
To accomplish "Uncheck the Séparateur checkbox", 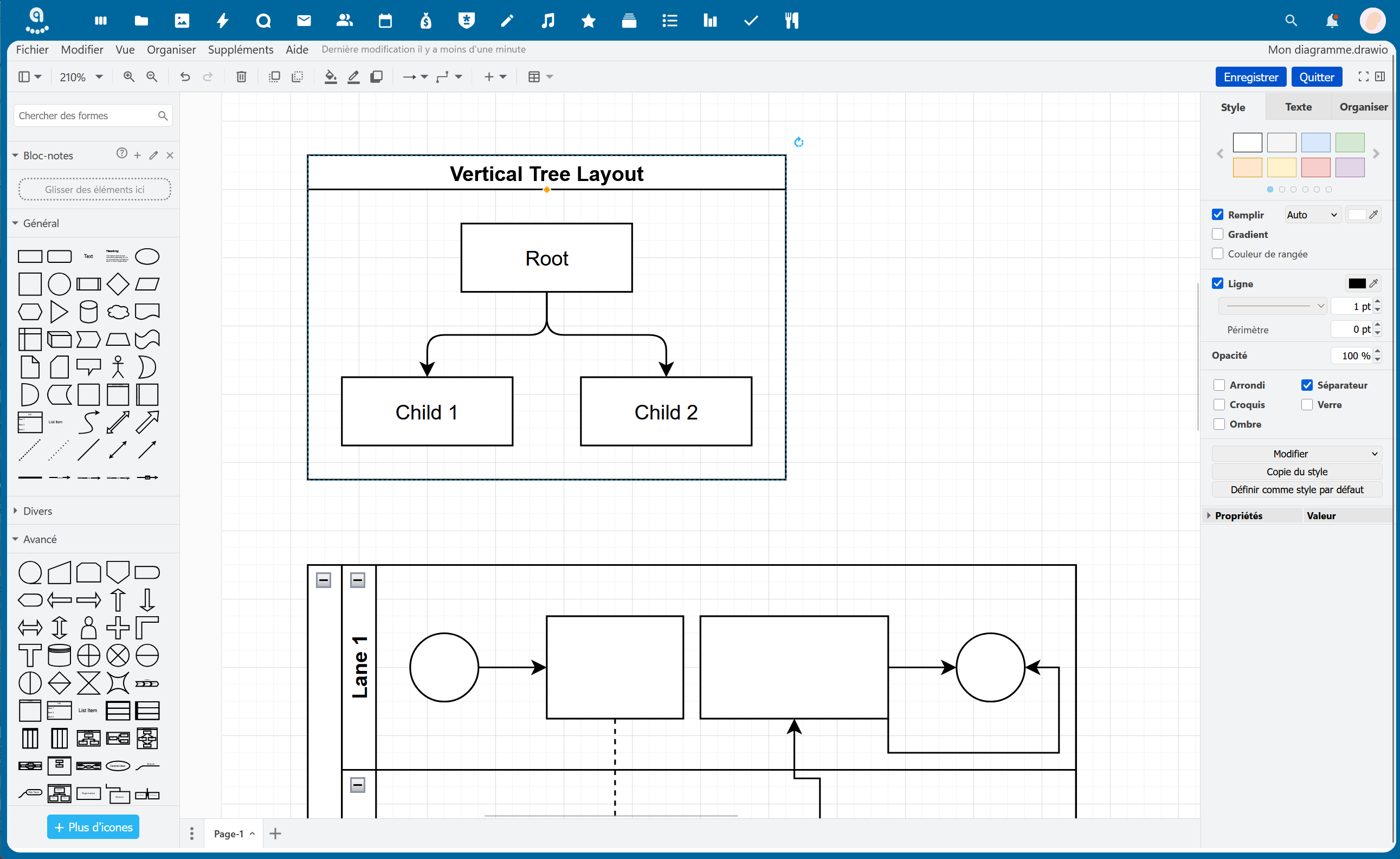I will coord(1307,385).
